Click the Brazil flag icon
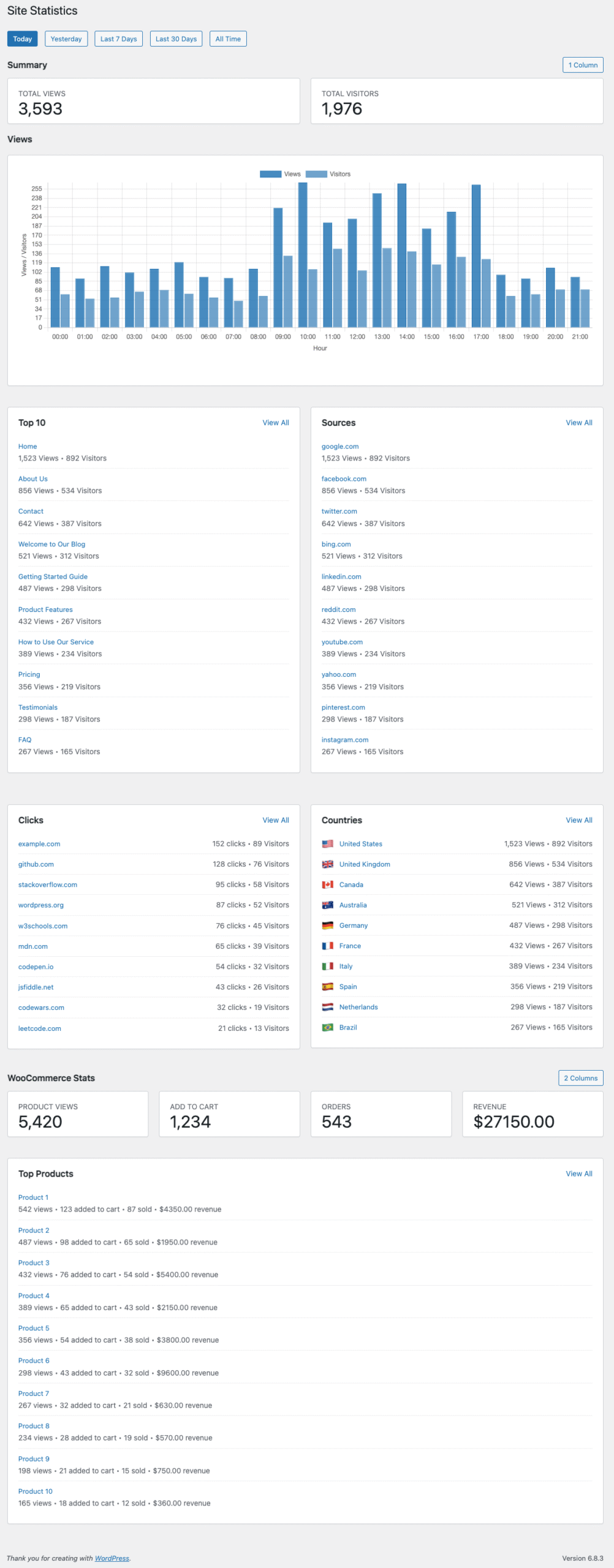 click(328, 1027)
